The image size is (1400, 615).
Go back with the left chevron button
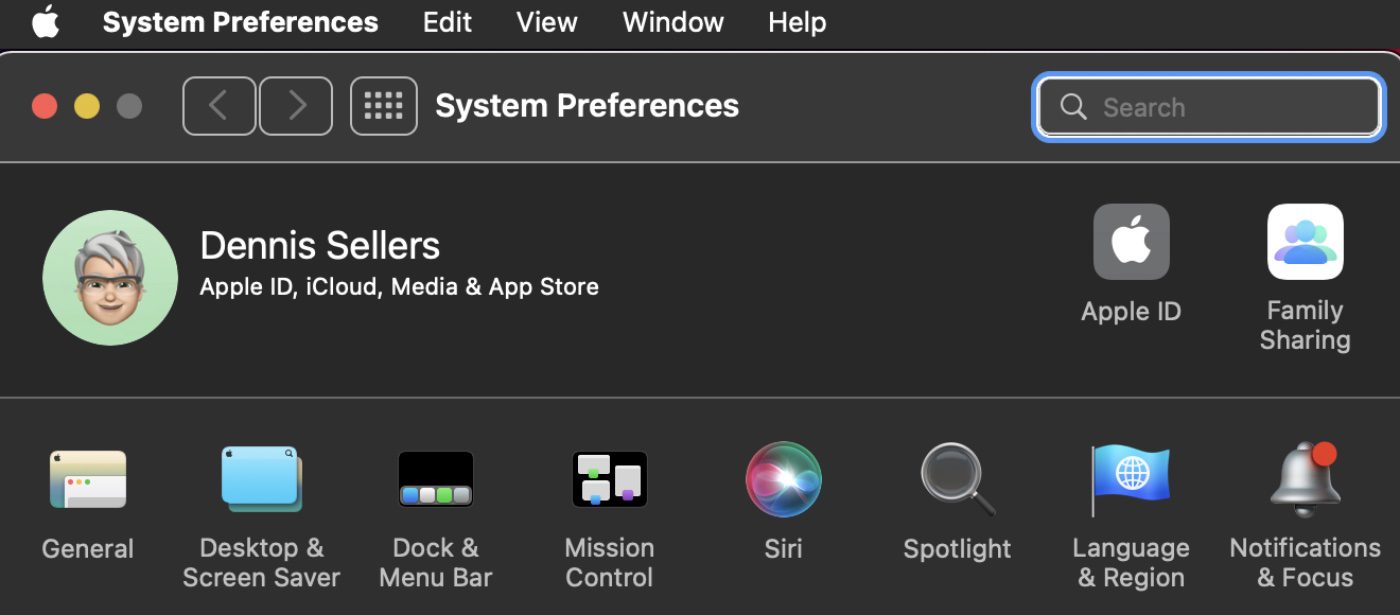pos(220,106)
